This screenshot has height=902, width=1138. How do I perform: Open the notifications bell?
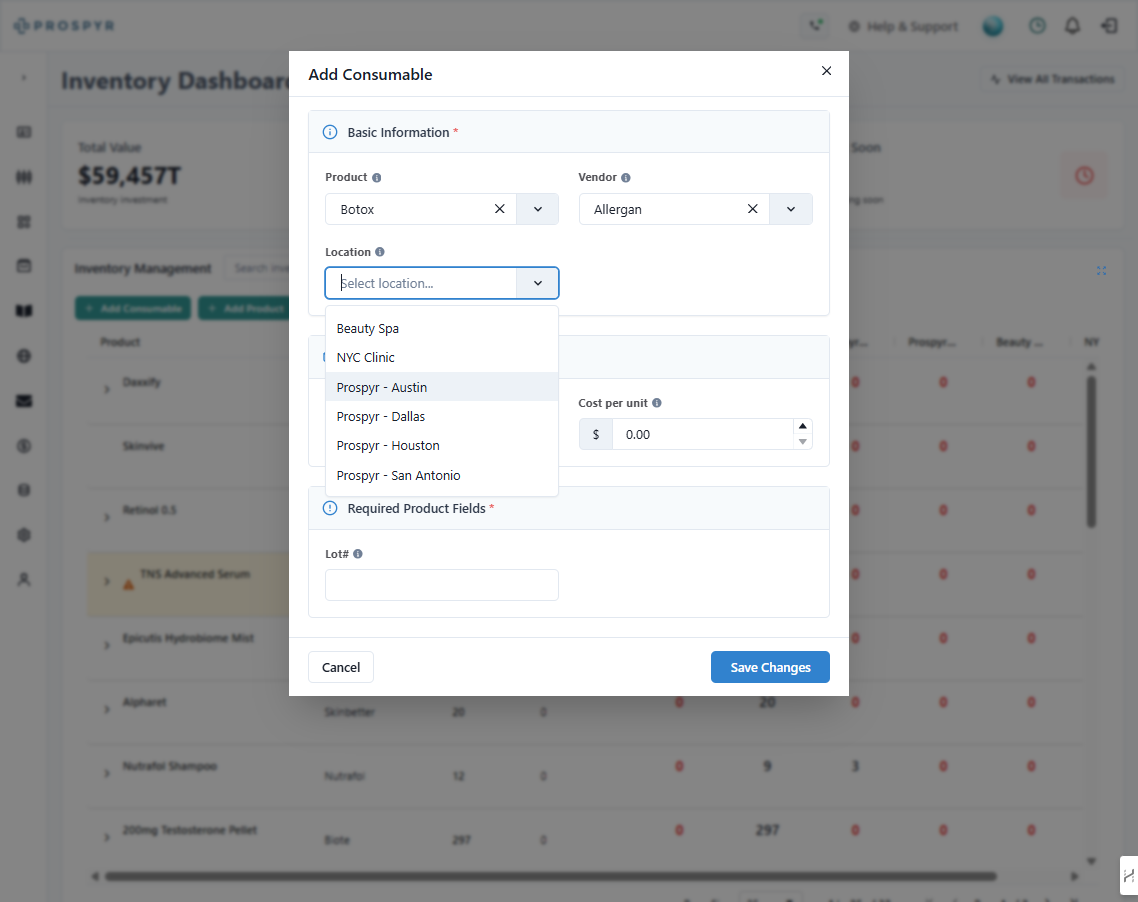(x=1072, y=26)
